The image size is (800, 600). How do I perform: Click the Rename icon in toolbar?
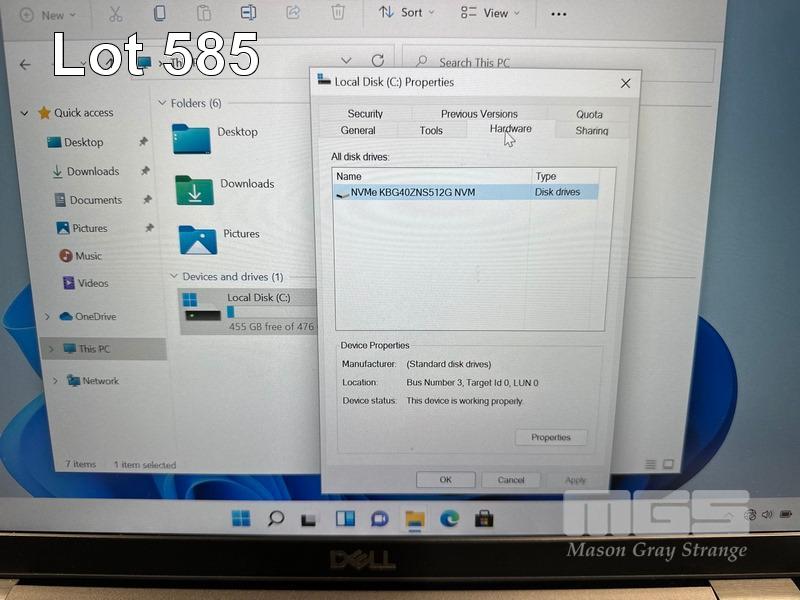tap(248, 13)
